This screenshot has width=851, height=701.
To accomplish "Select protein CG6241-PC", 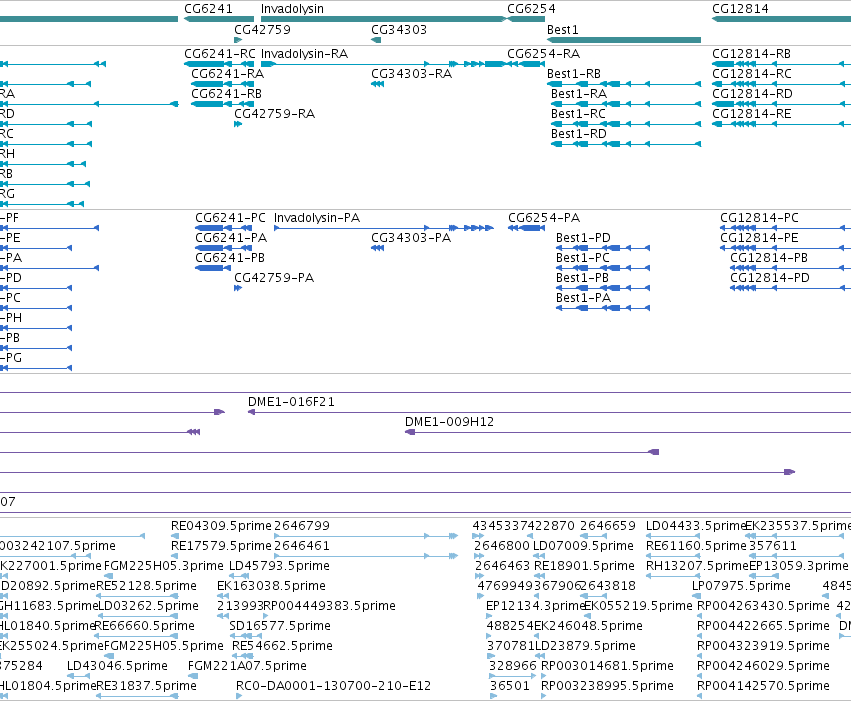I will click(x=225, y=228).
